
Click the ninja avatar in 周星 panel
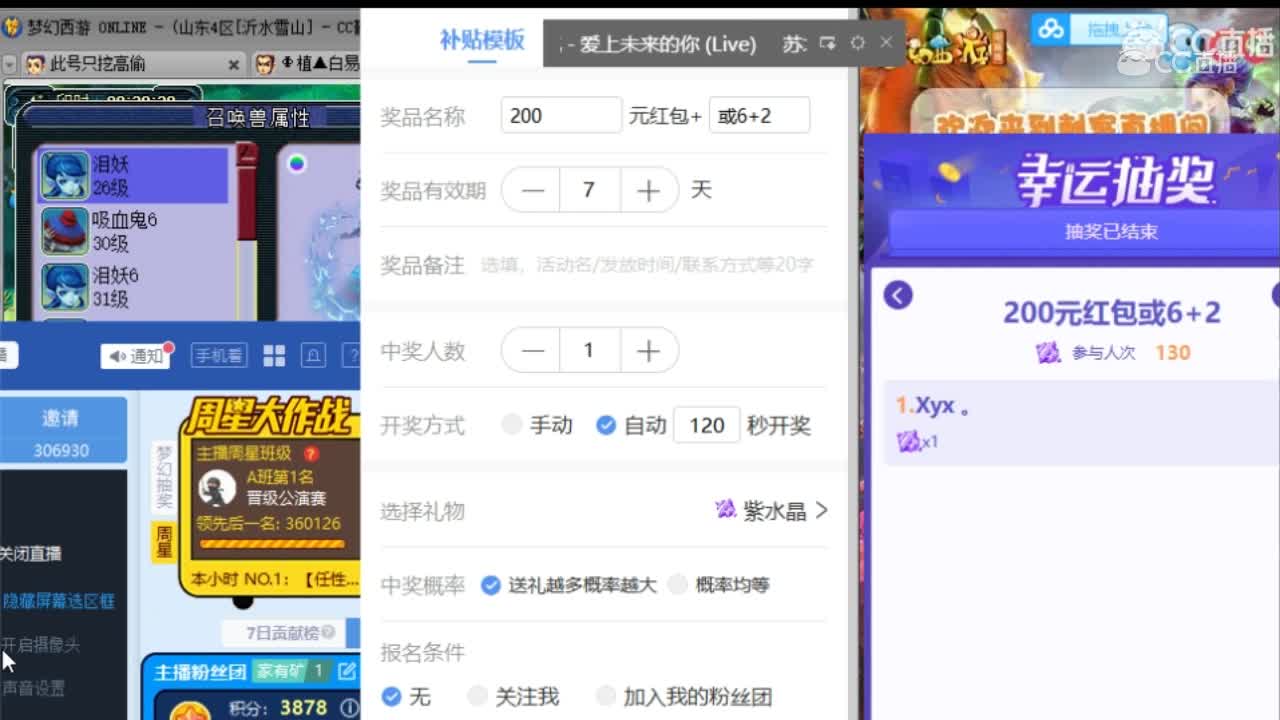[217, 488]
